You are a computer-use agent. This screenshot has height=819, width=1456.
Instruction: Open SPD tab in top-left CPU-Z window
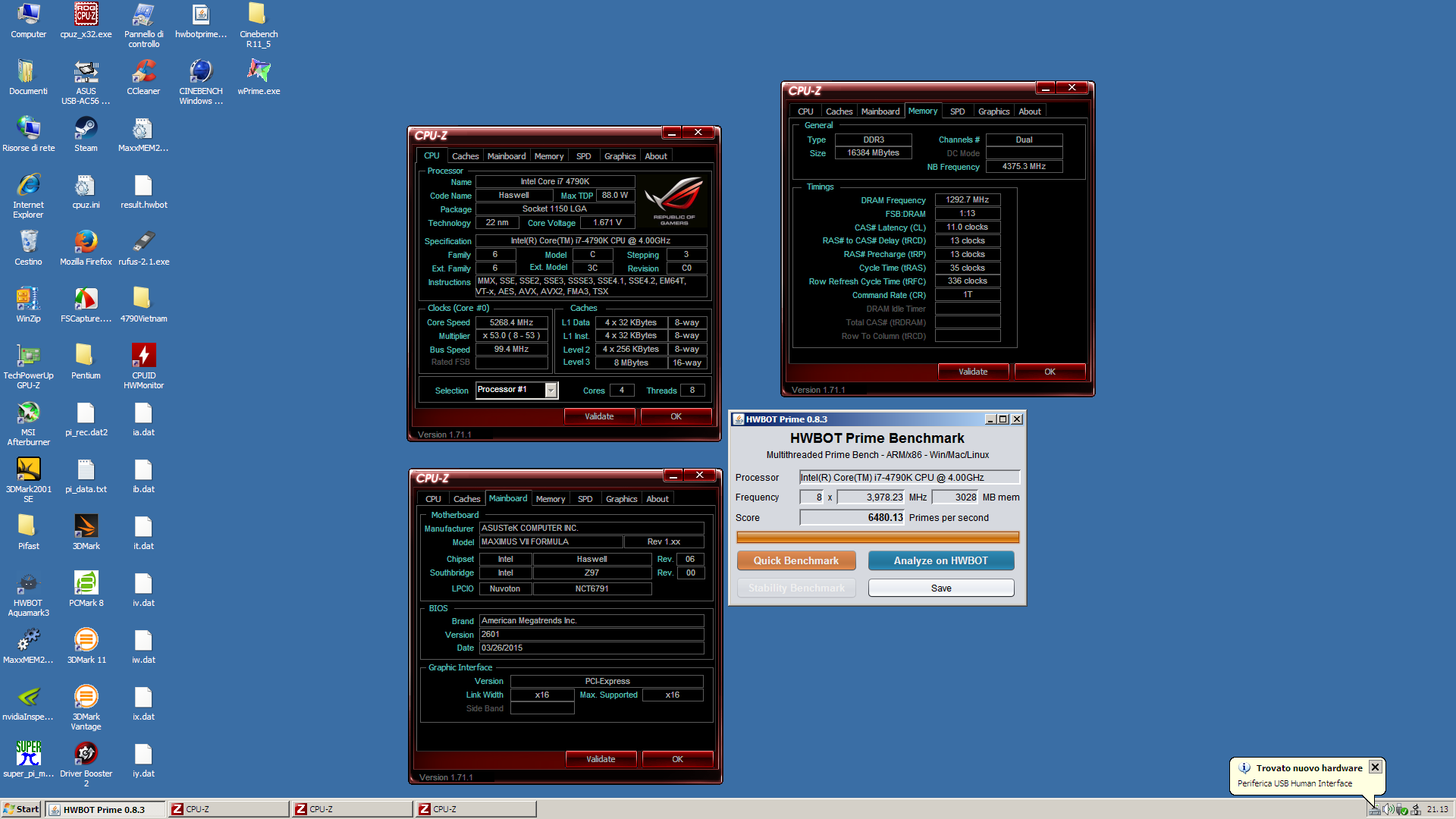[x=583, y=156]
